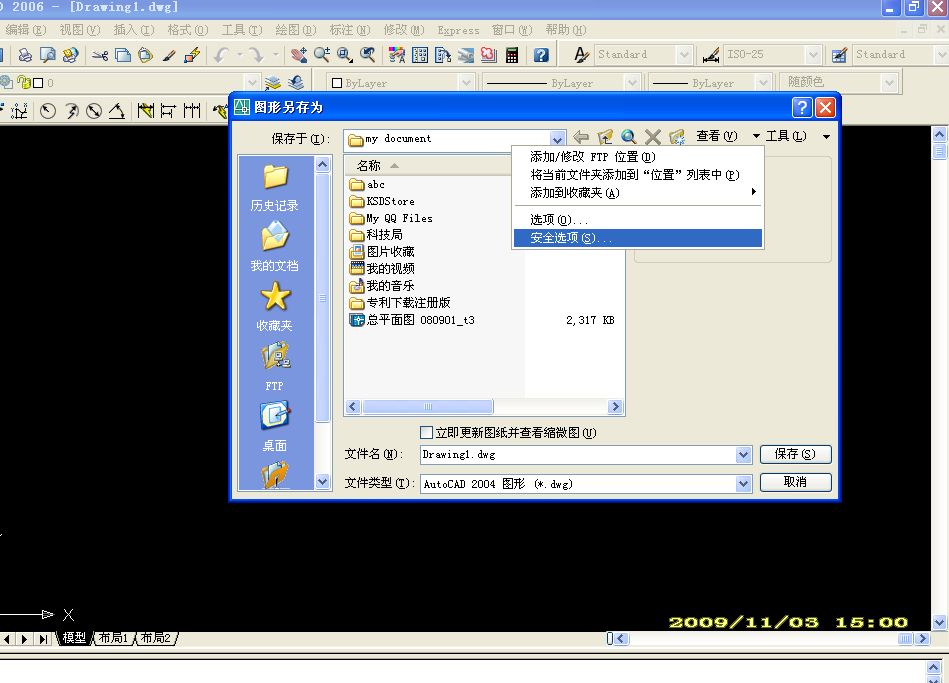949x683 pixels.
Task: Click the Zoom Previous icon
Action: [x=368, y=55]
